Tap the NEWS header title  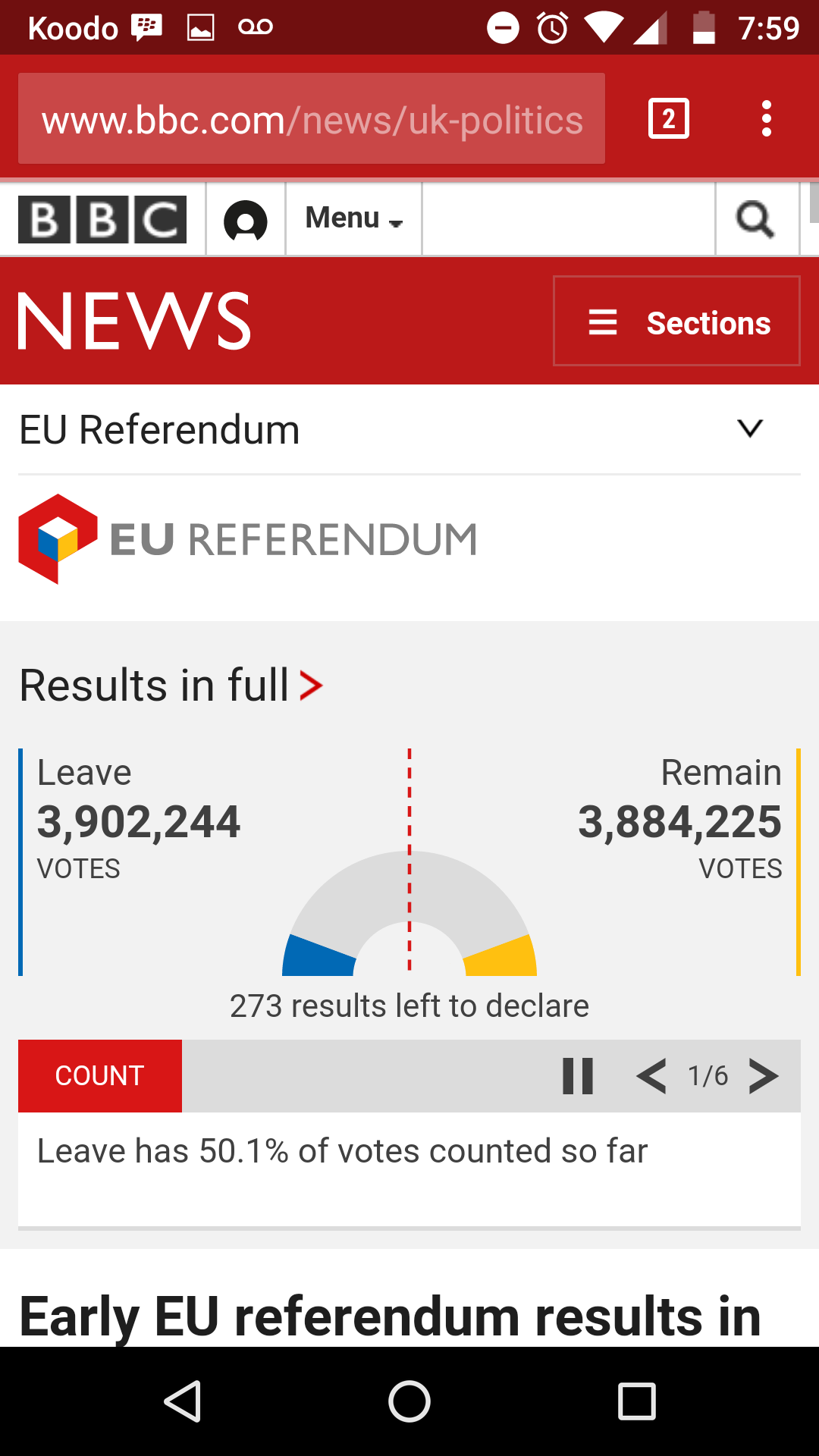134,322
